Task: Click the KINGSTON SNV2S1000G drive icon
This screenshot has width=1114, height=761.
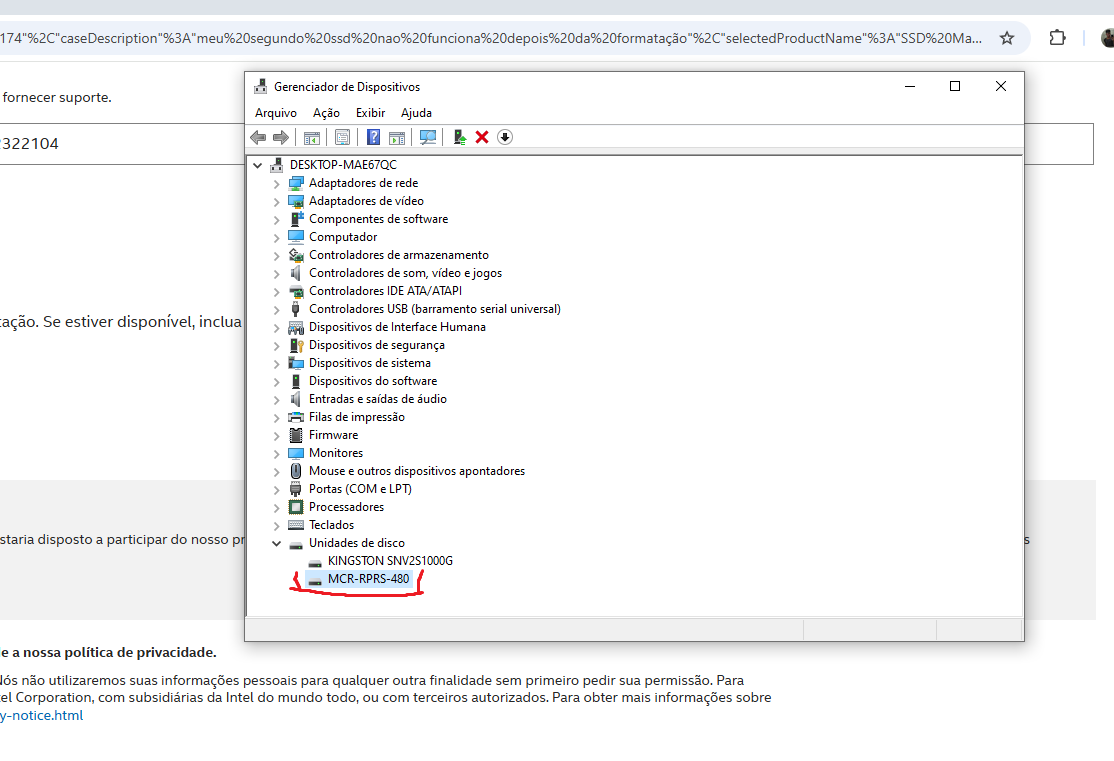Action: [315, 562]
